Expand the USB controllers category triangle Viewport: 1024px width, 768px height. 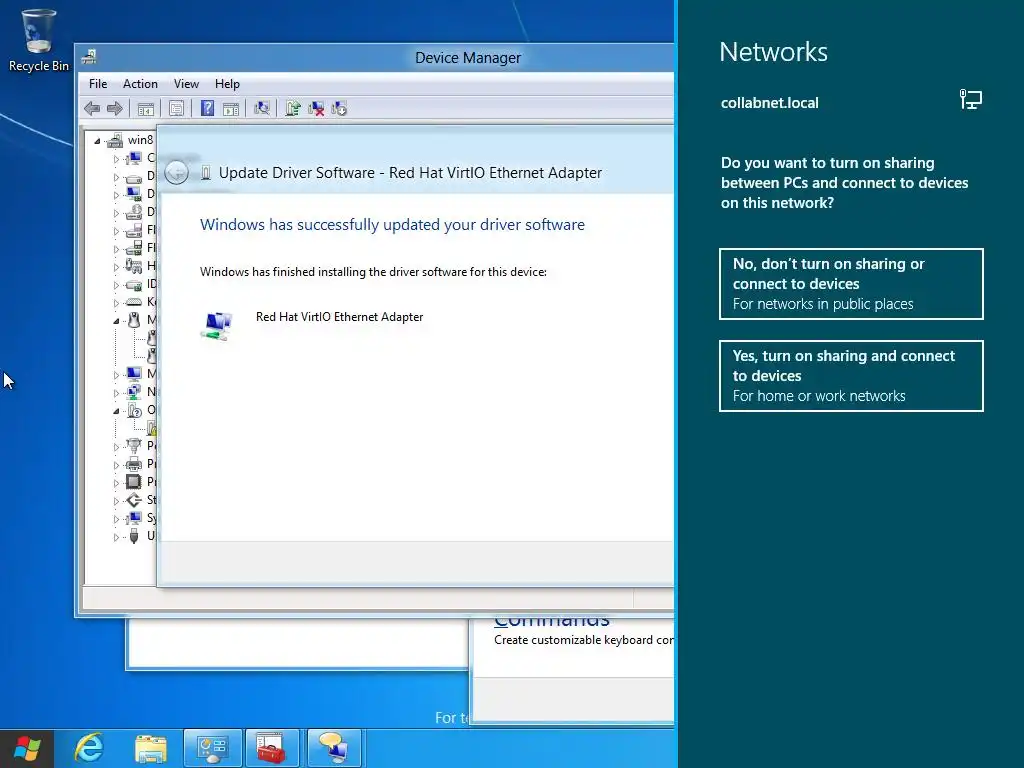tap(116, 537)
